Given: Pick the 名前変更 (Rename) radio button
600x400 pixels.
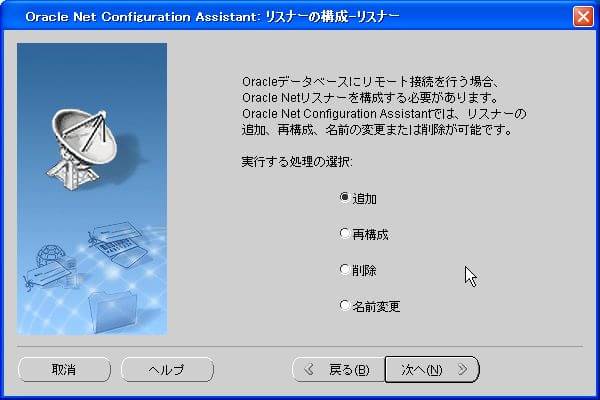Looking at the screenshot, I should (x=344, y=305).
